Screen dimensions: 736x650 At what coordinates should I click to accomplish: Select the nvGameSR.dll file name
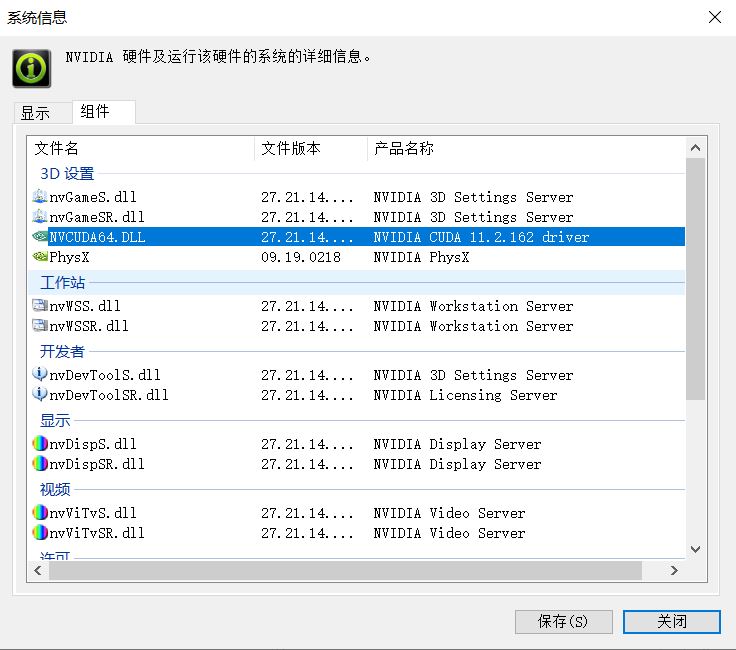[x=97, y=217]
